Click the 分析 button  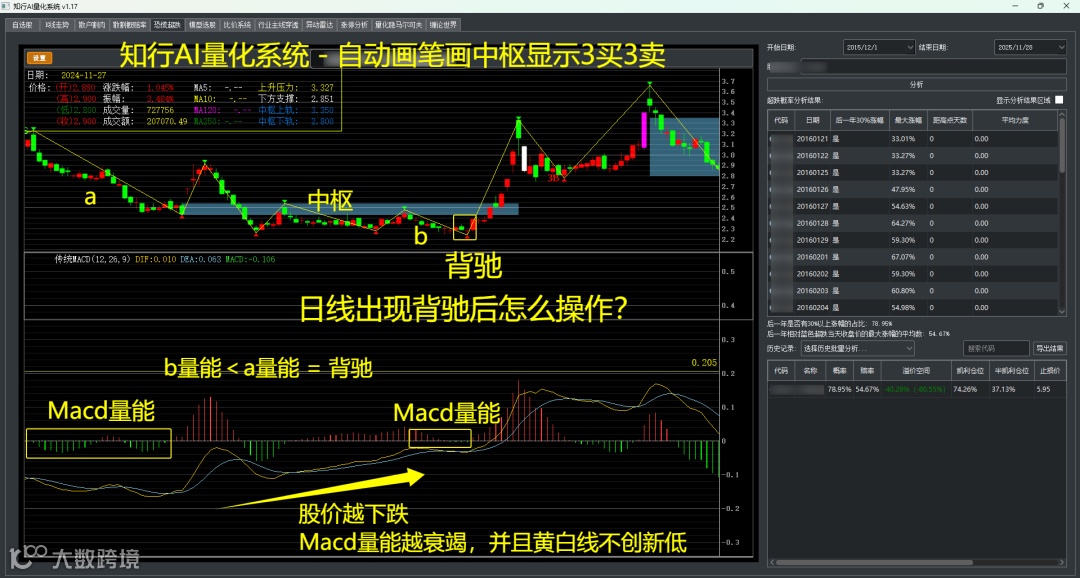pos(916,84)
